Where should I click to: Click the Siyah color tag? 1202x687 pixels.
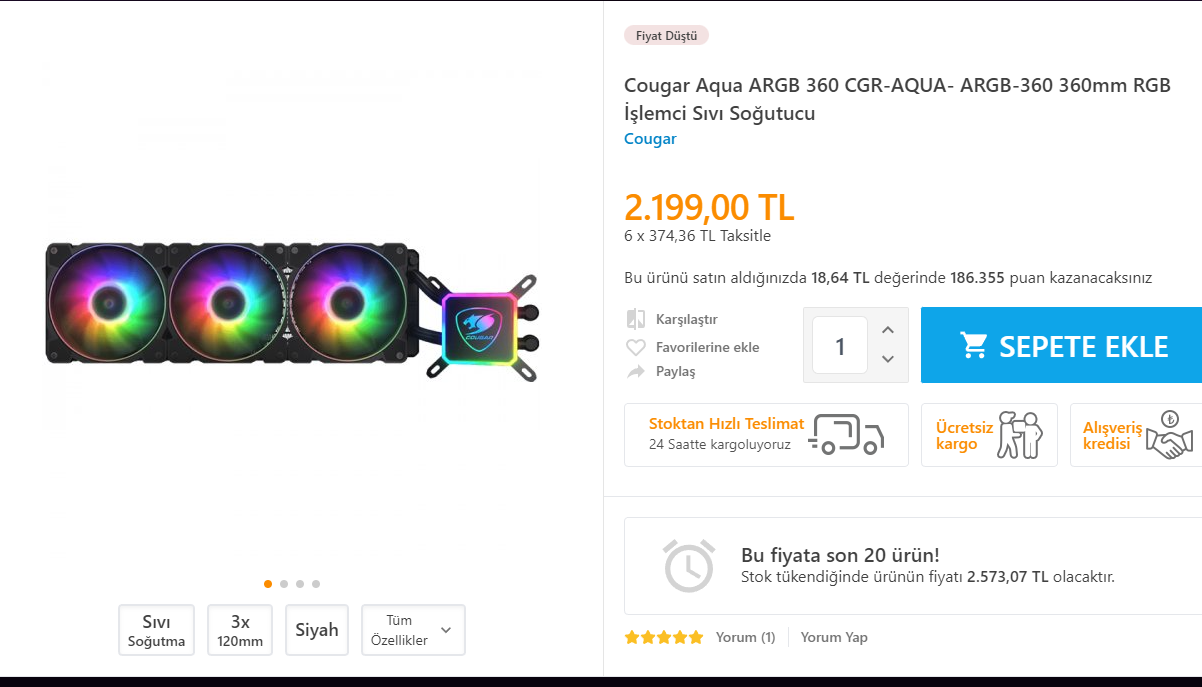point(317,630)
